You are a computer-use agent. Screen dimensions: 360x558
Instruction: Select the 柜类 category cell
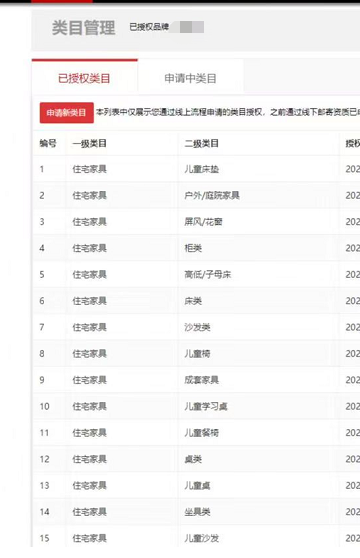click(x=193, y=248)
